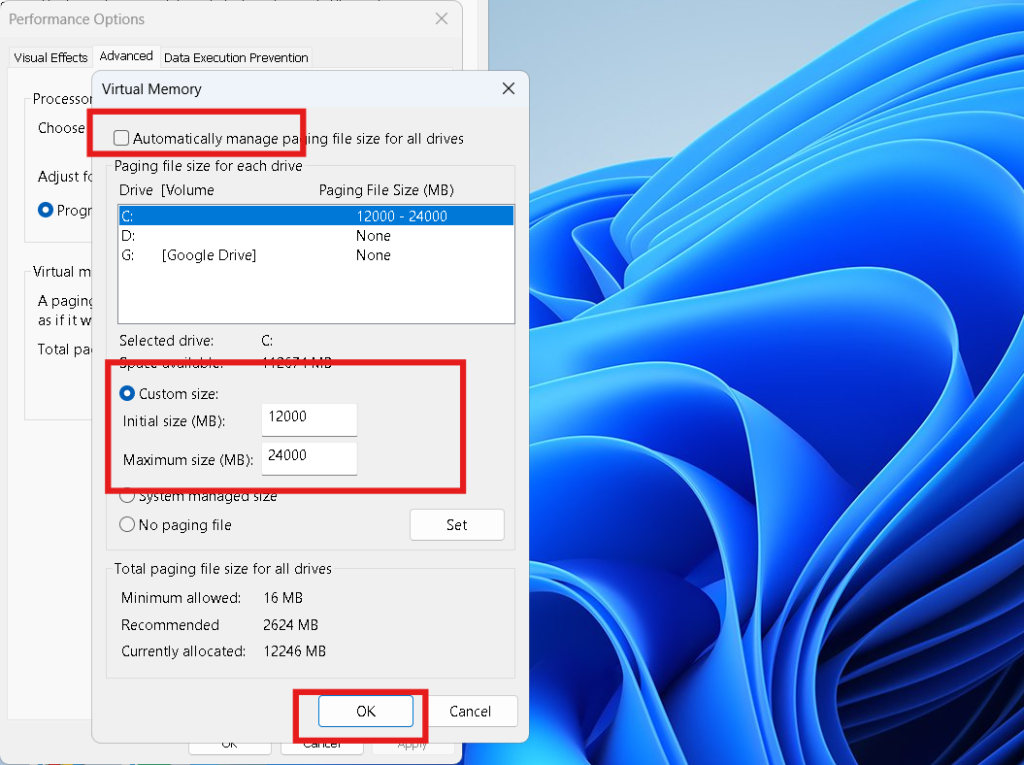Click in the Initial size field

[x=308, y=419]
